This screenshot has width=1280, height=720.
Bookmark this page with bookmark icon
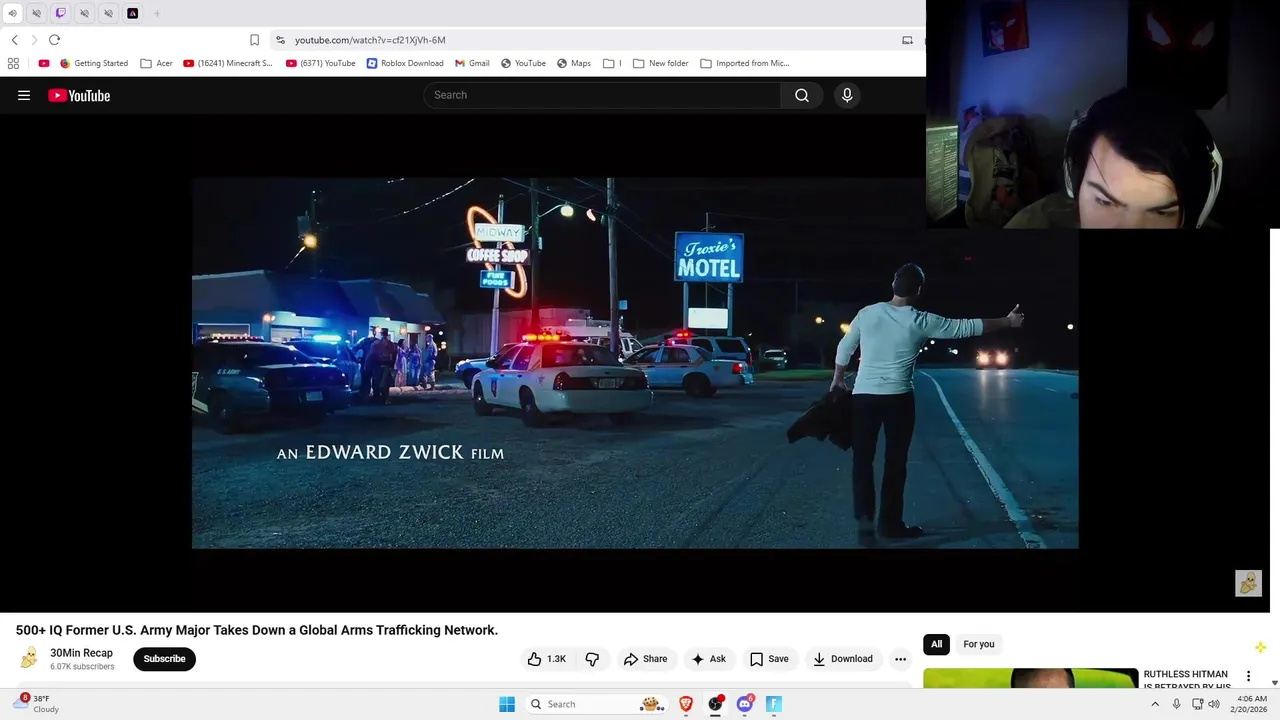tap(254, 40)
